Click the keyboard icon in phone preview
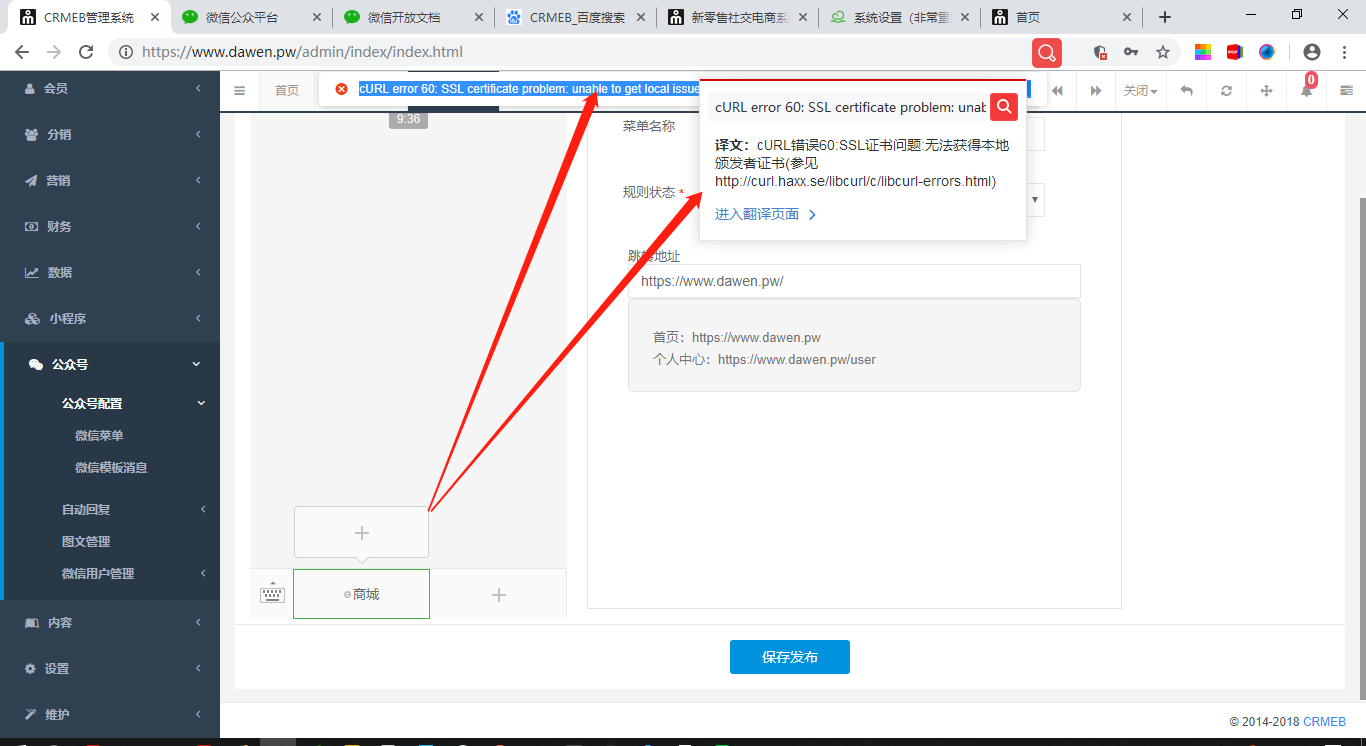The width and height of the screenshot is (1366, 746). pyautogui.click(x=272, y=594)
